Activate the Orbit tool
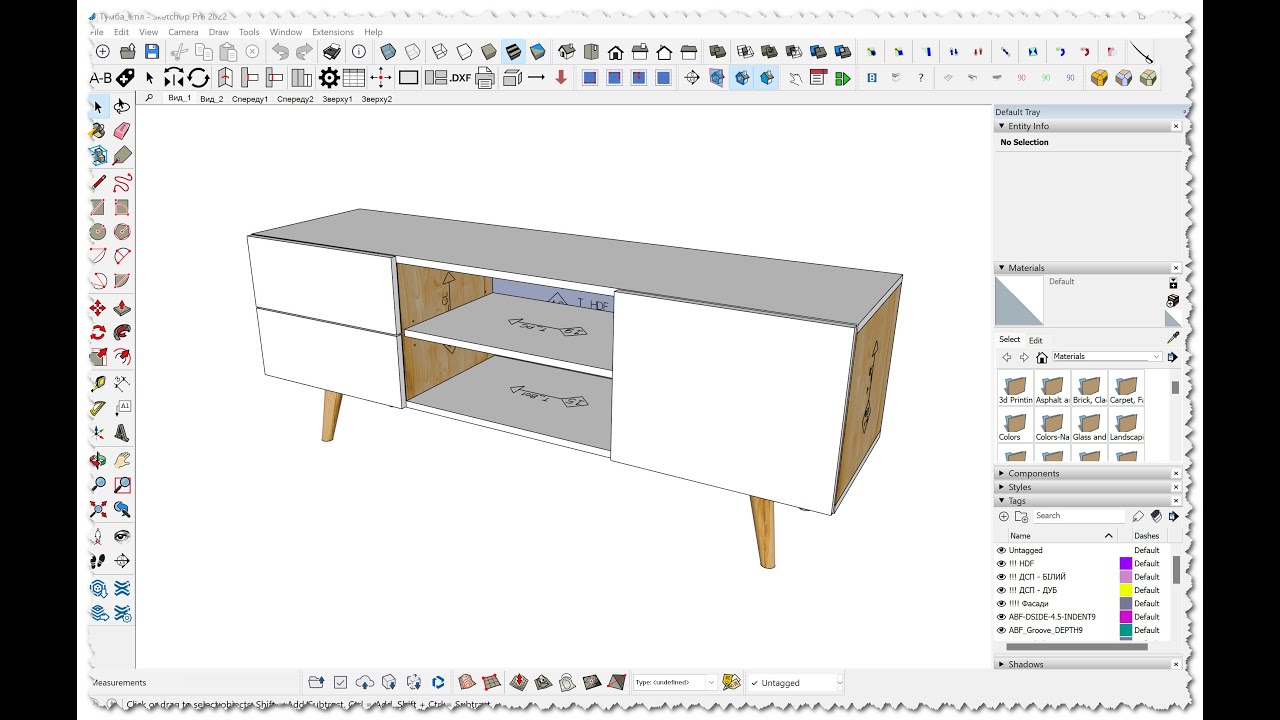 pos(98,460)
